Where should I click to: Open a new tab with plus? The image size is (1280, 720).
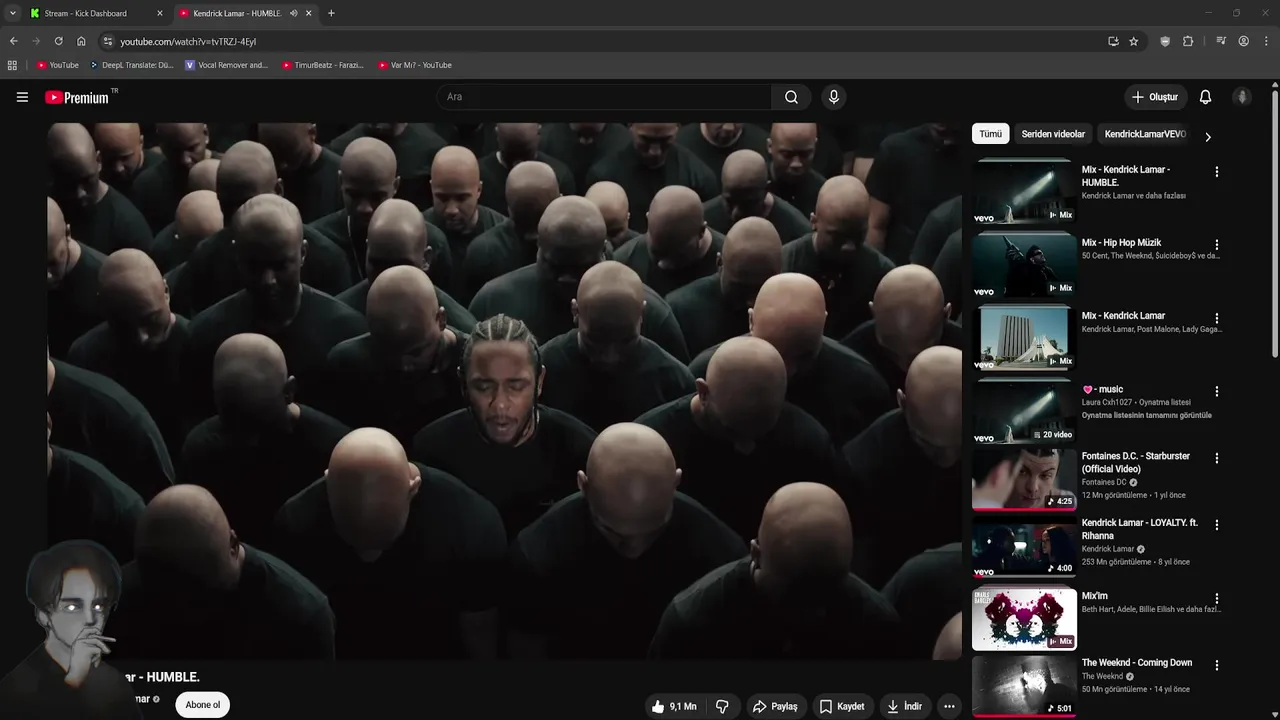[331, 13]
